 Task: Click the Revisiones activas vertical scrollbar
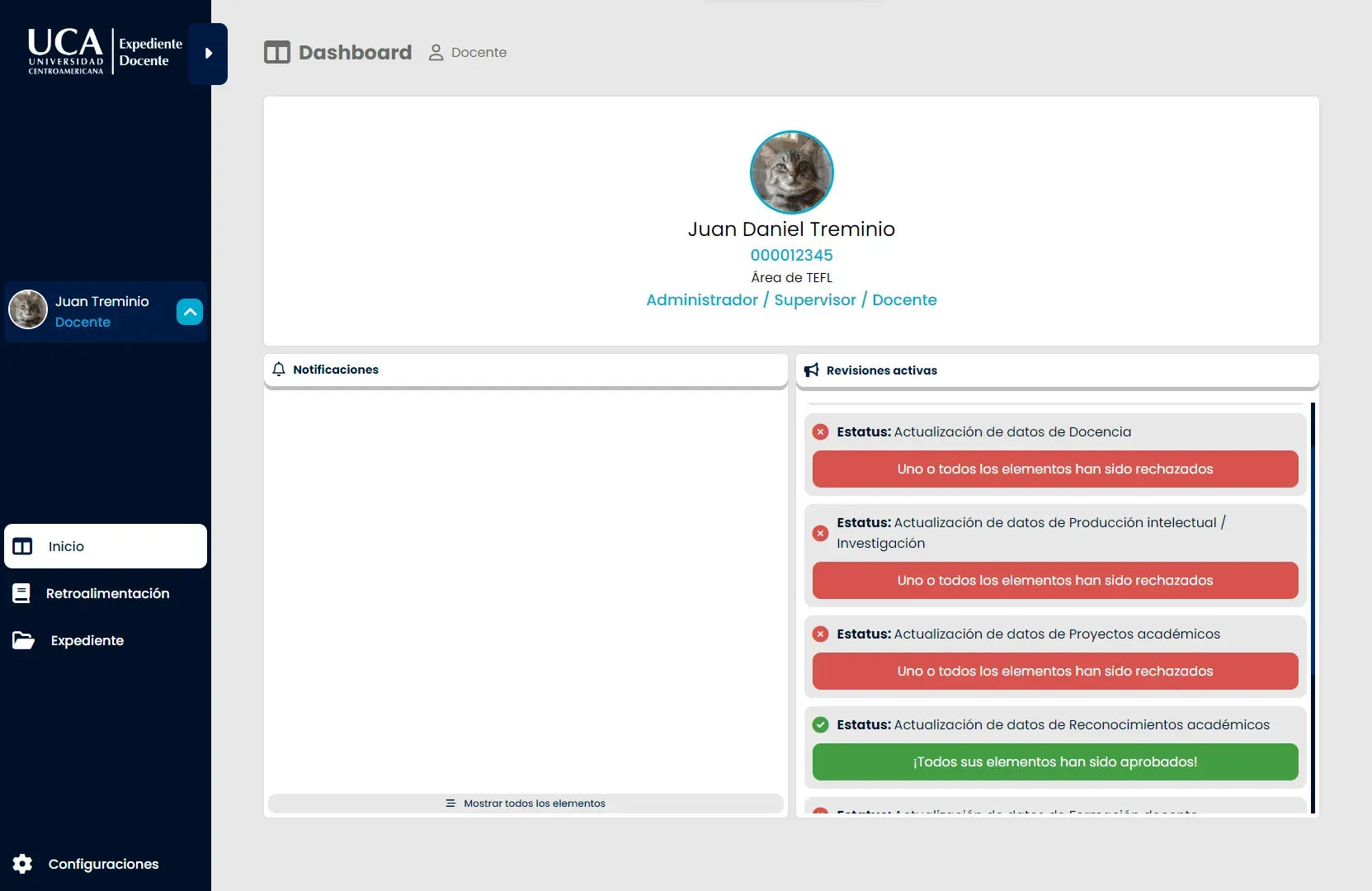tap(1313, 607)
